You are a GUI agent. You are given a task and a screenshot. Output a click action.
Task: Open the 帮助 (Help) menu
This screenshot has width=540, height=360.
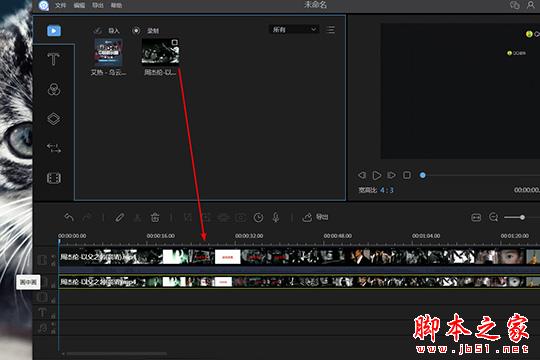tap(116, 5)
